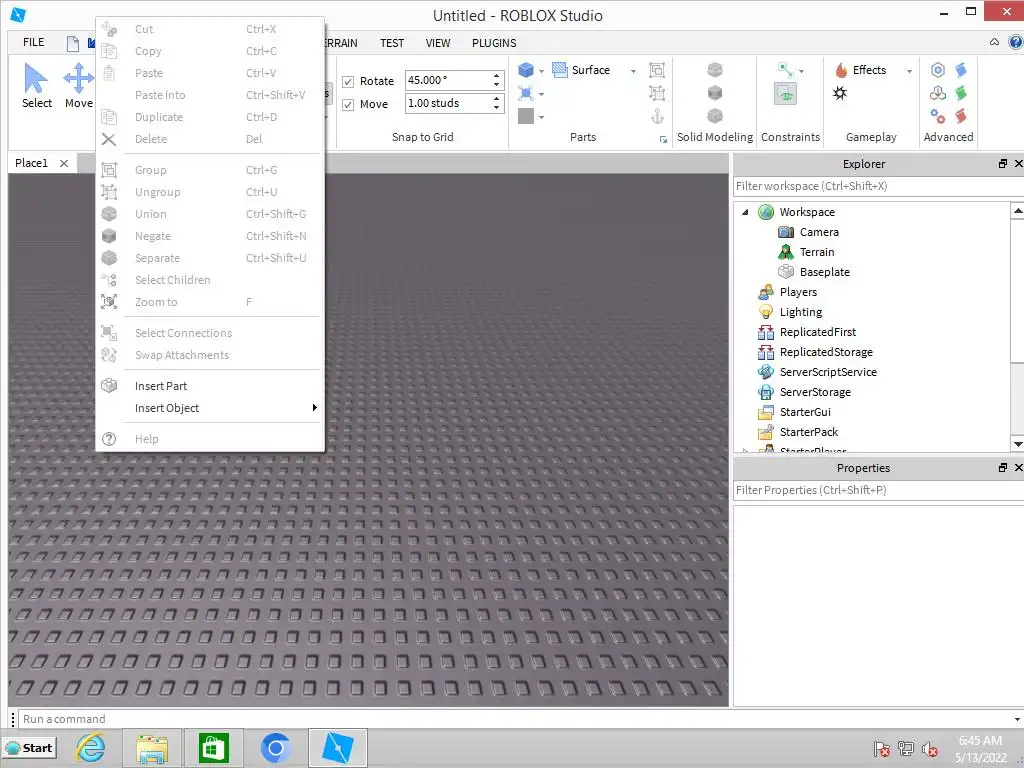Open the green Store taskbar icon
The height and width of the screenshot is (768, 1024).
[214, 748]
